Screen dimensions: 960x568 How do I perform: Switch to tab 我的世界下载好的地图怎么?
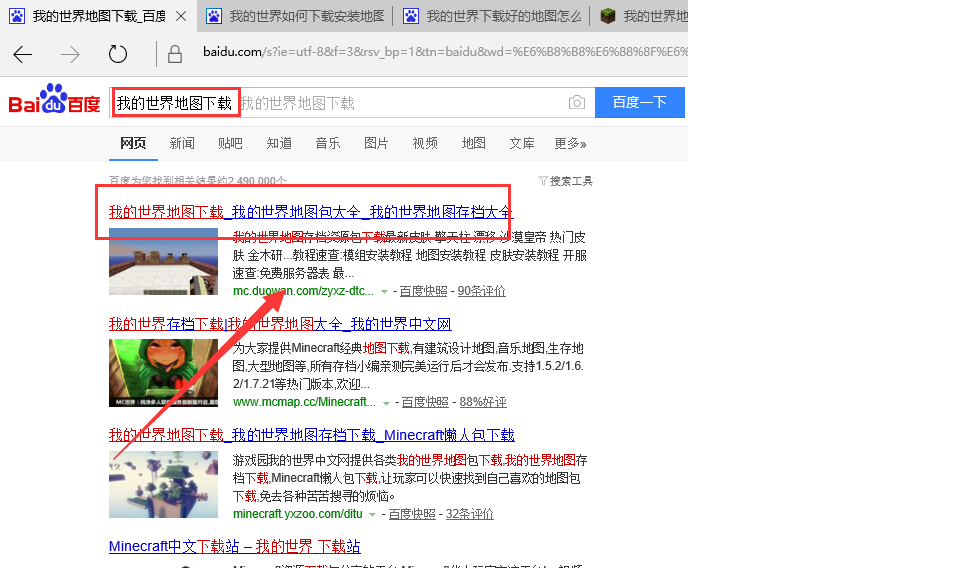492,16
